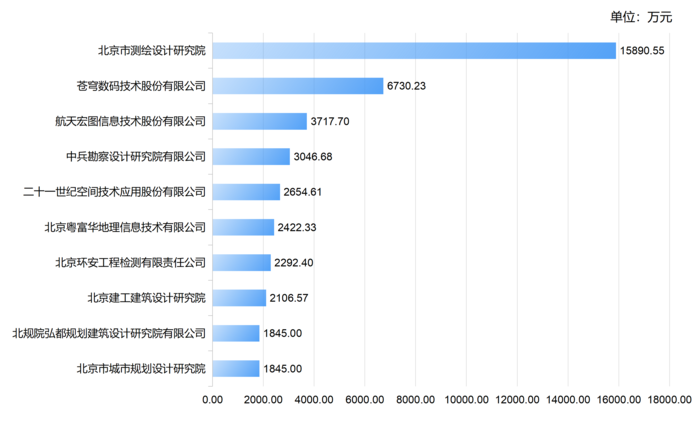700x426 pixels.
Task: Click the 2422.33 data value
Action: pos(297,227)
